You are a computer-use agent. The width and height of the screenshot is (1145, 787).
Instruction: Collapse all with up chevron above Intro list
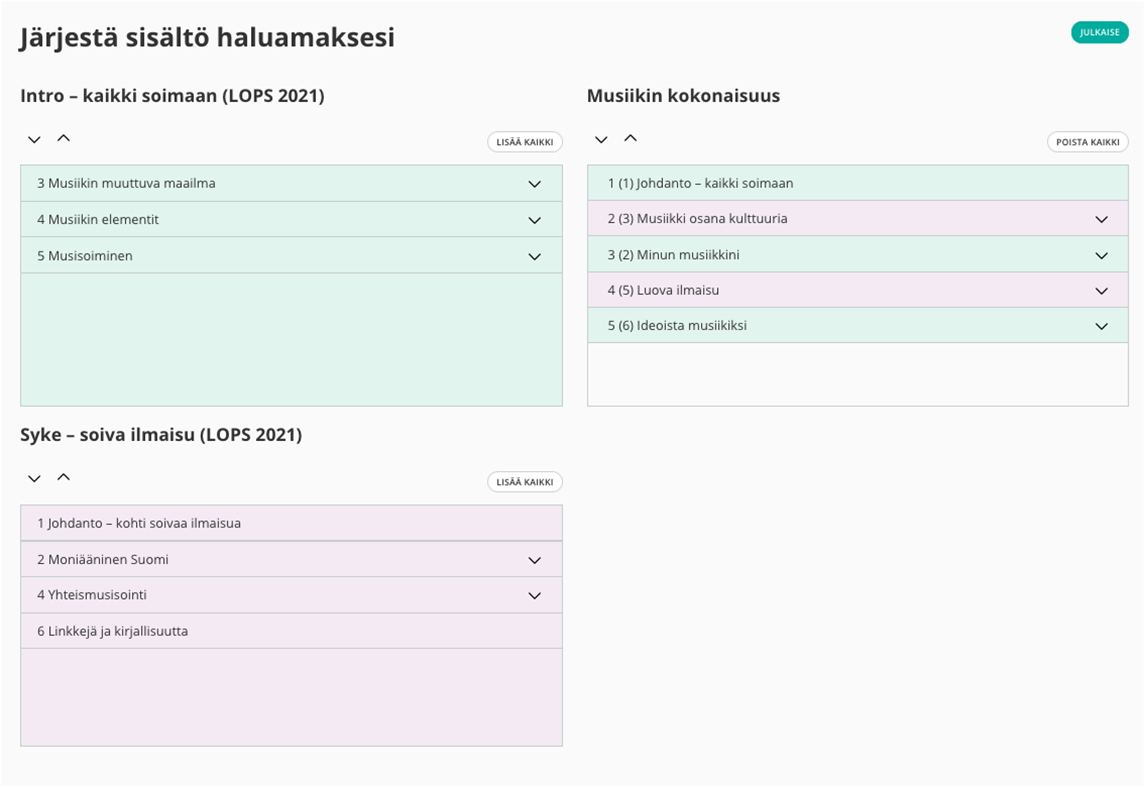(x=63, y=138)
